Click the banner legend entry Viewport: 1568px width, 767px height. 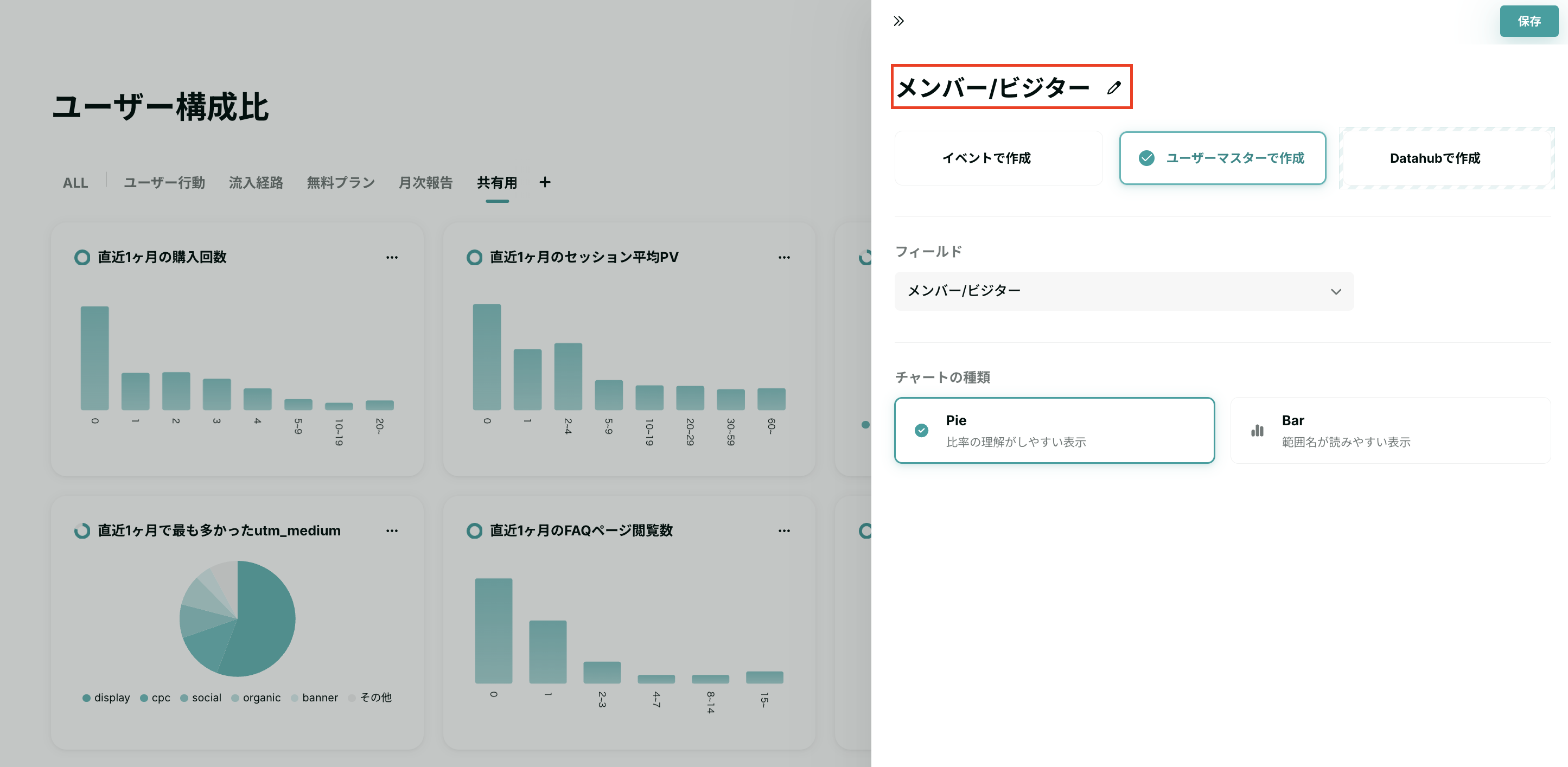(x=314, y=698)
